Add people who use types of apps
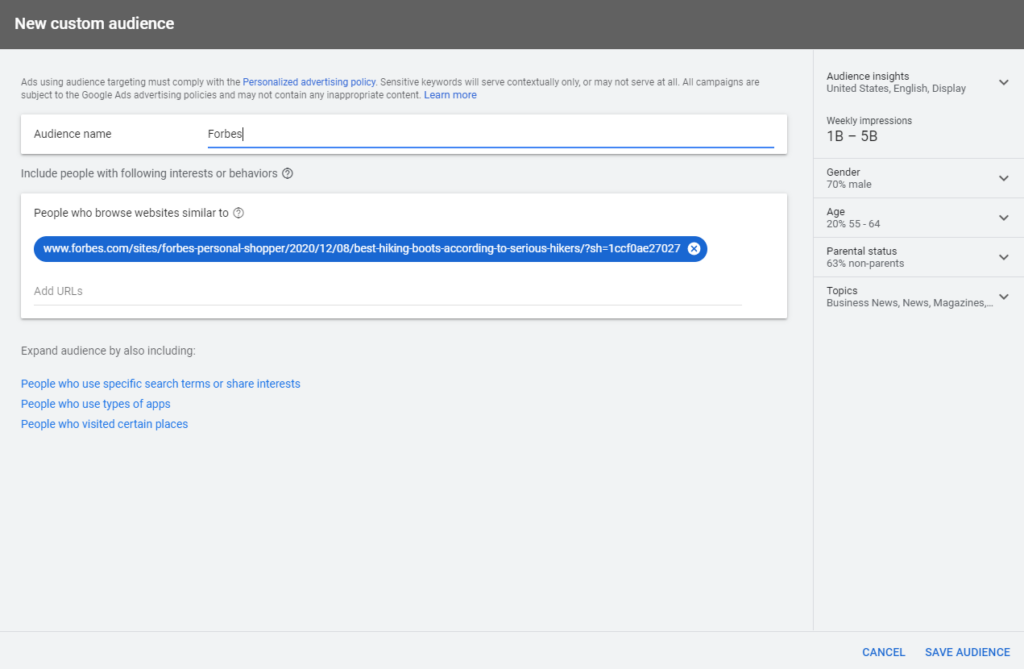This screenshot has width=1024, height=669. pos(95,404)
